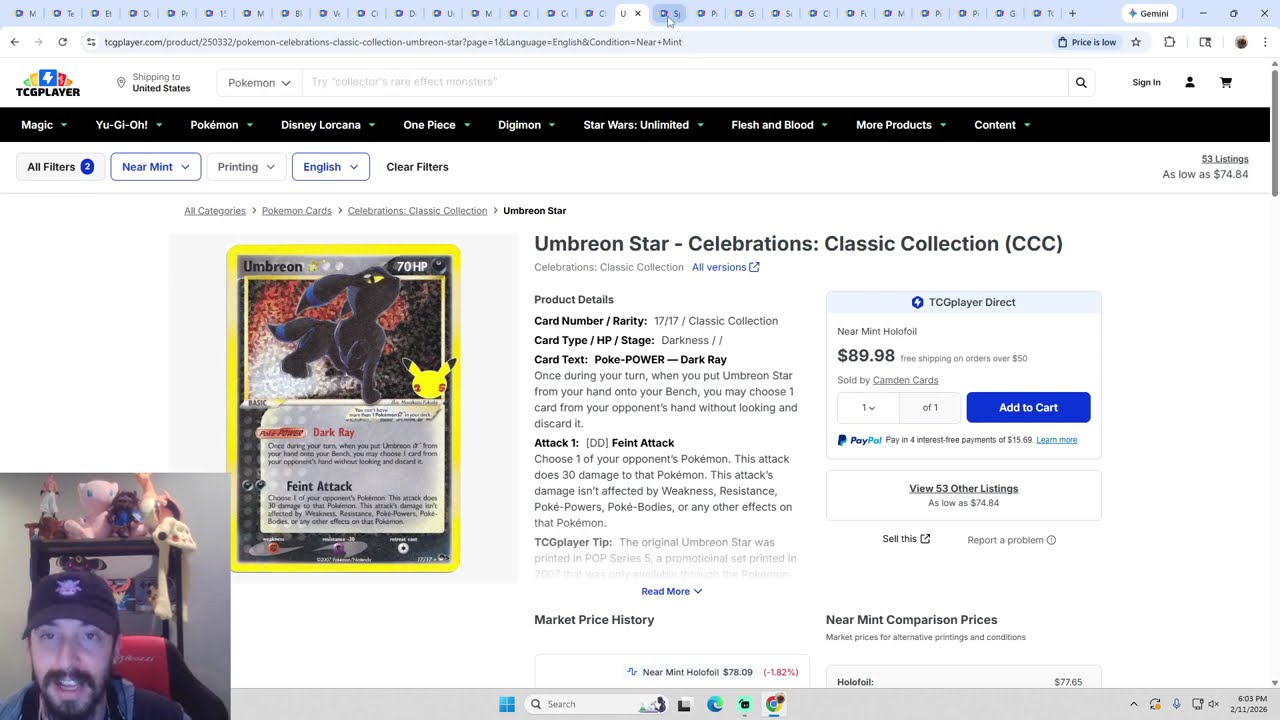Expand the Disney Lorcana menu
Image resolution: width=1280 pixels, height=720 pixels.
(x=328, y=125)
